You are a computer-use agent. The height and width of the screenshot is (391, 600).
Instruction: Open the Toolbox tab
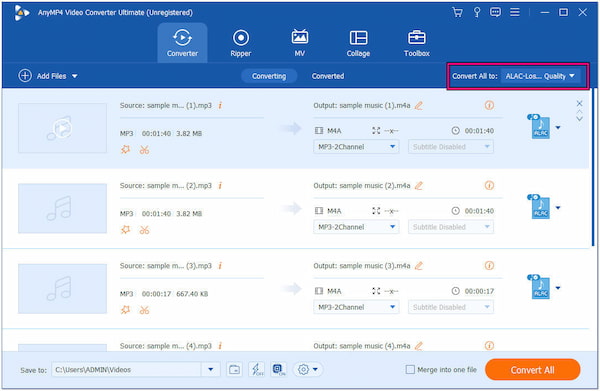pos(417,43)
